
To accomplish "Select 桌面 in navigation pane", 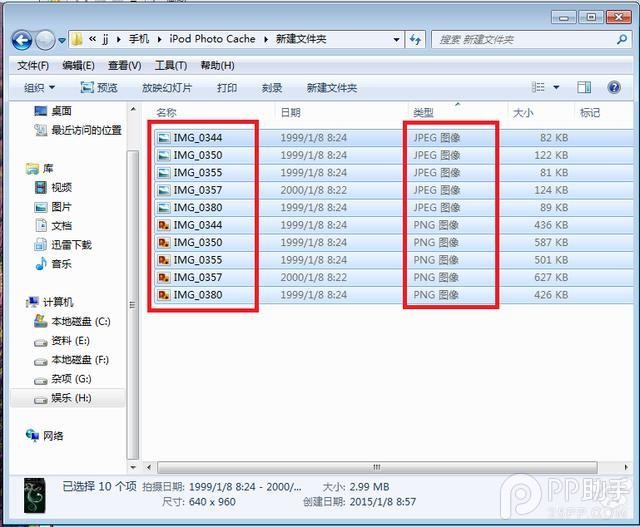I will click(x=53, y=111).
